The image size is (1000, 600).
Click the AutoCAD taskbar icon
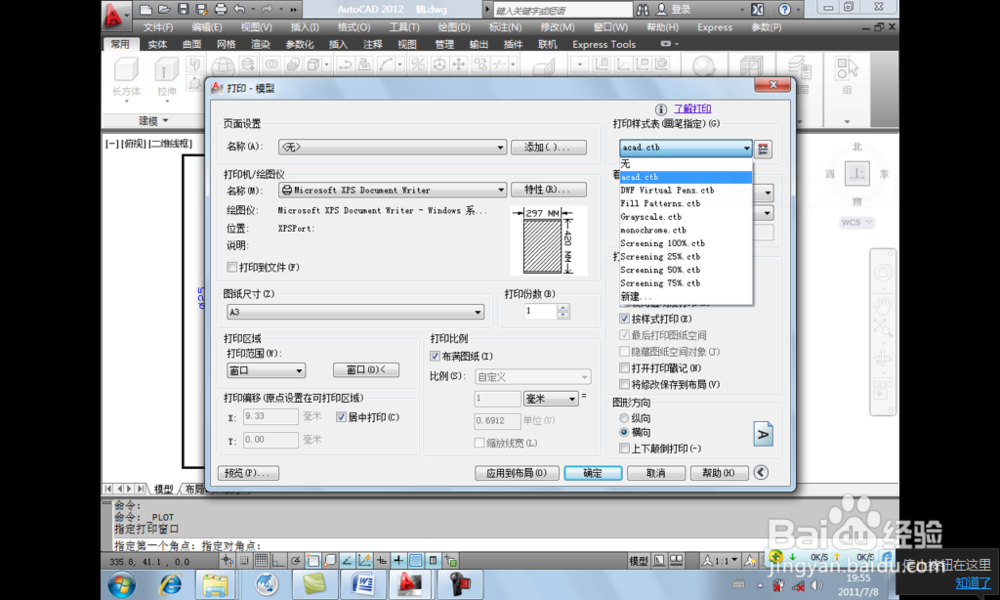410,584
